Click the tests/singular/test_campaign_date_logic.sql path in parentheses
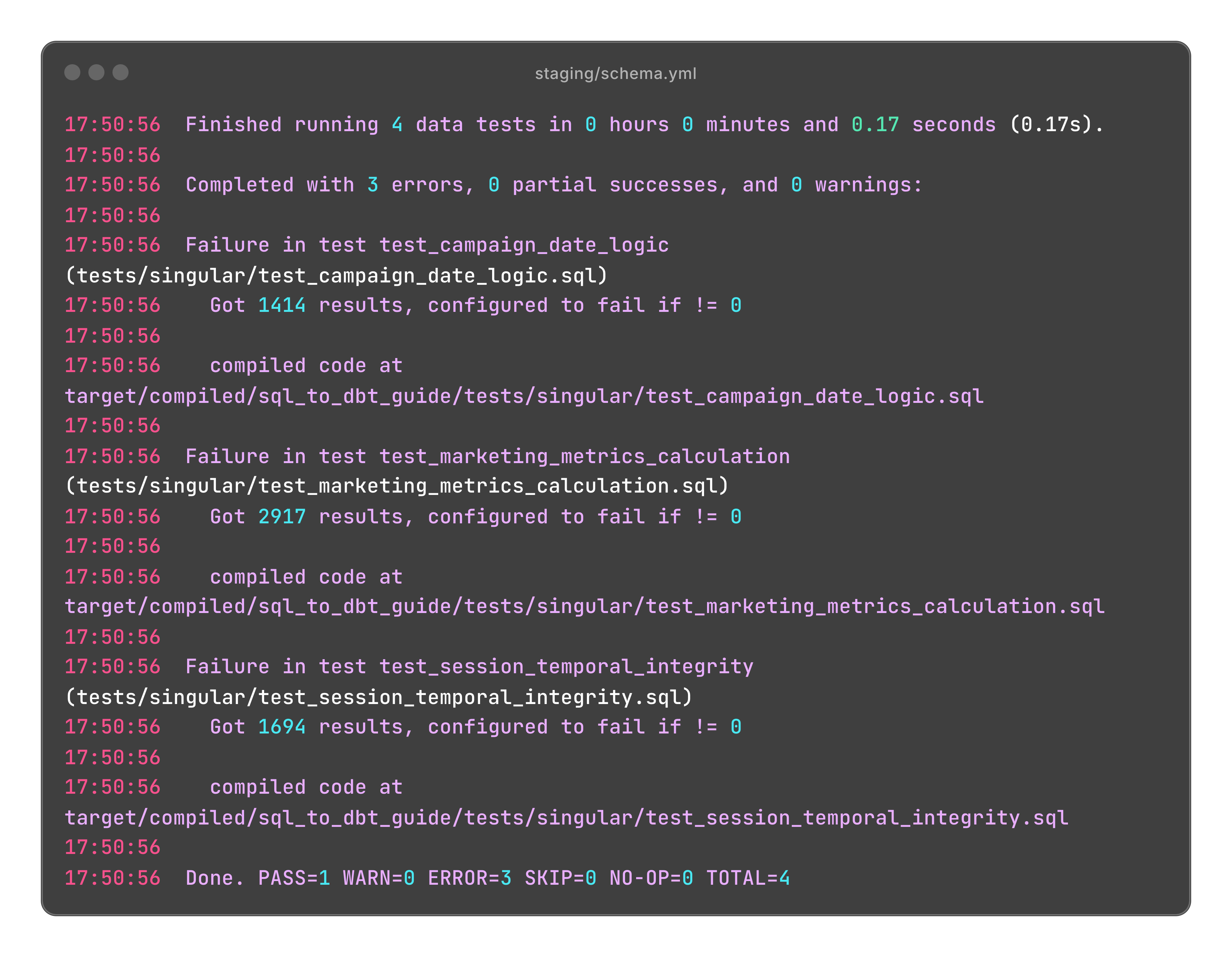Screen dimensions: 1232x957 (336, 276)
